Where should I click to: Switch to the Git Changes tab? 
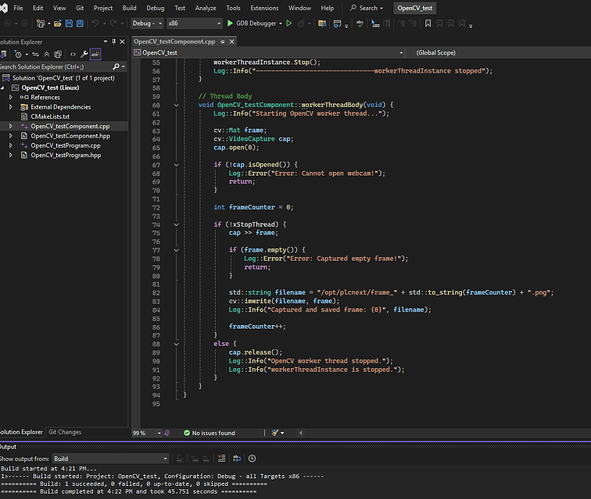pyautogui.click(x=65, y=432)
